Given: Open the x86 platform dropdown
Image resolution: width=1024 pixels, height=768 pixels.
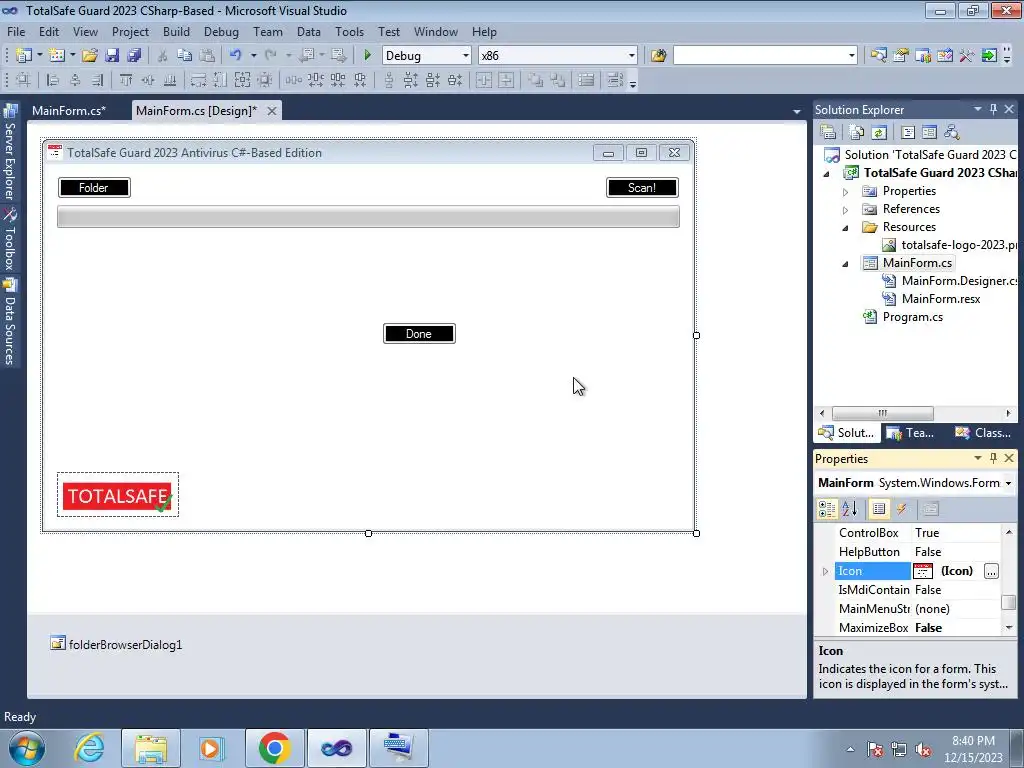Looking at the screenshot, I should [632, 56].
